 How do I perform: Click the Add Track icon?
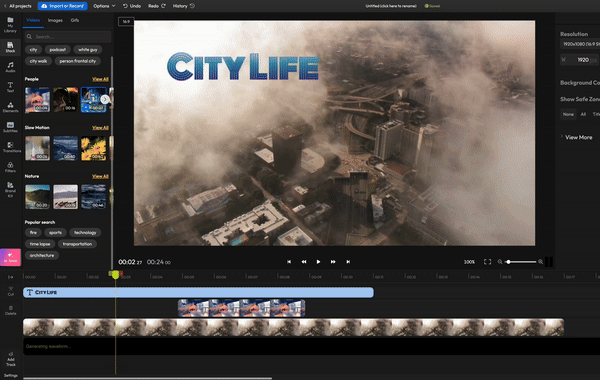click(x=11, y=359)
